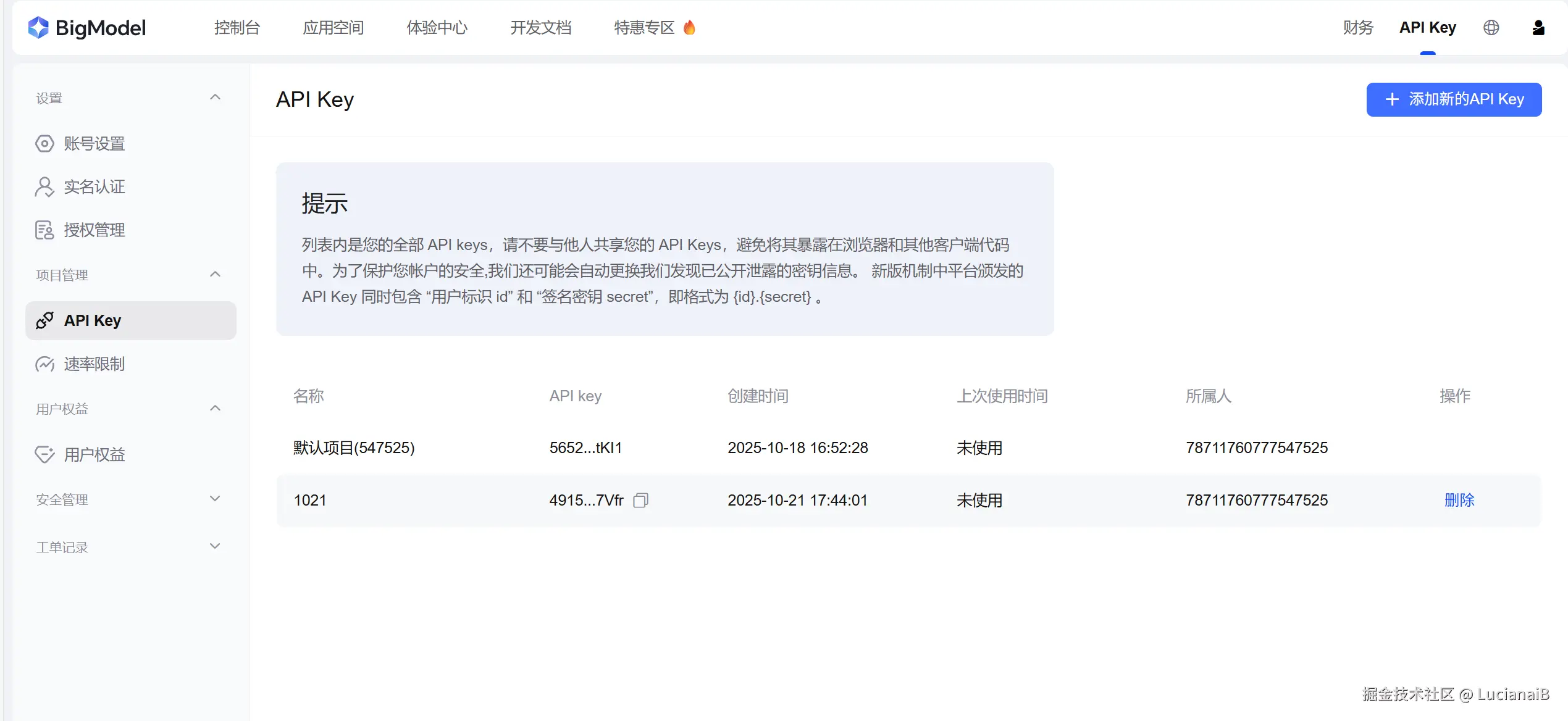Screen dimensions: 1568x721
Task: Open the user profile avatar icon
Action: (1538, 27)
